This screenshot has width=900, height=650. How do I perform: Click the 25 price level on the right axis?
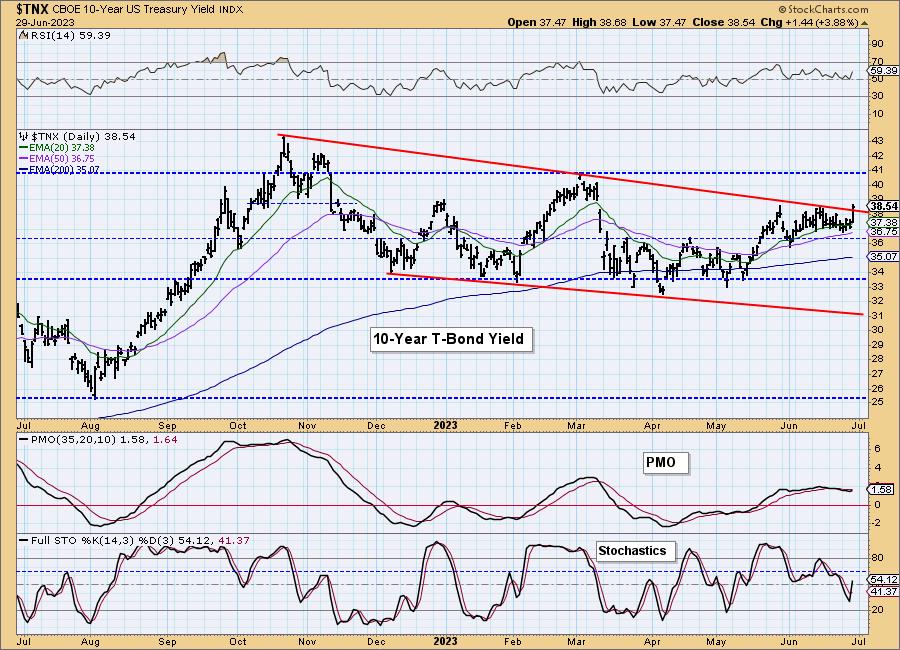(x=878, y=402)
